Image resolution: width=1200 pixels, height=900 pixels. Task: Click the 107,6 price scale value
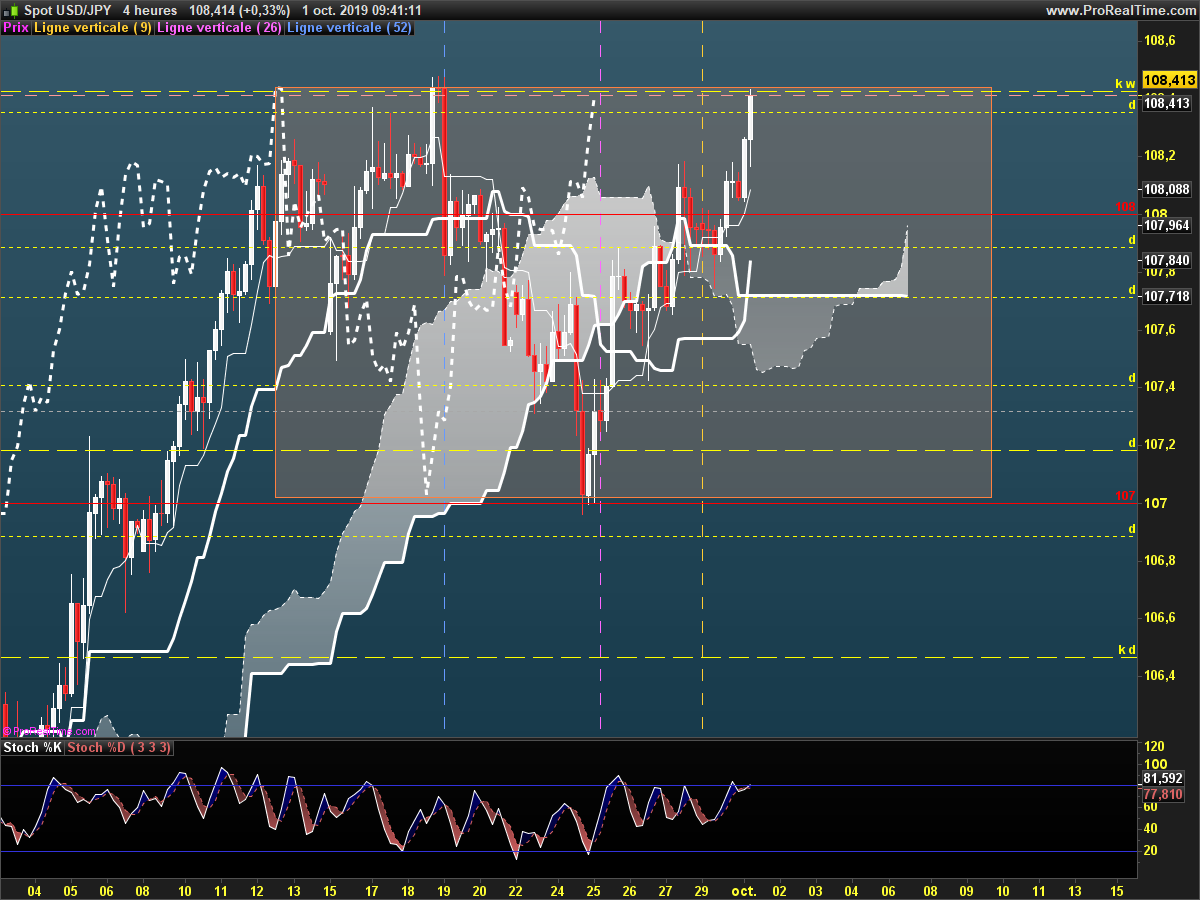(1159, 330)
